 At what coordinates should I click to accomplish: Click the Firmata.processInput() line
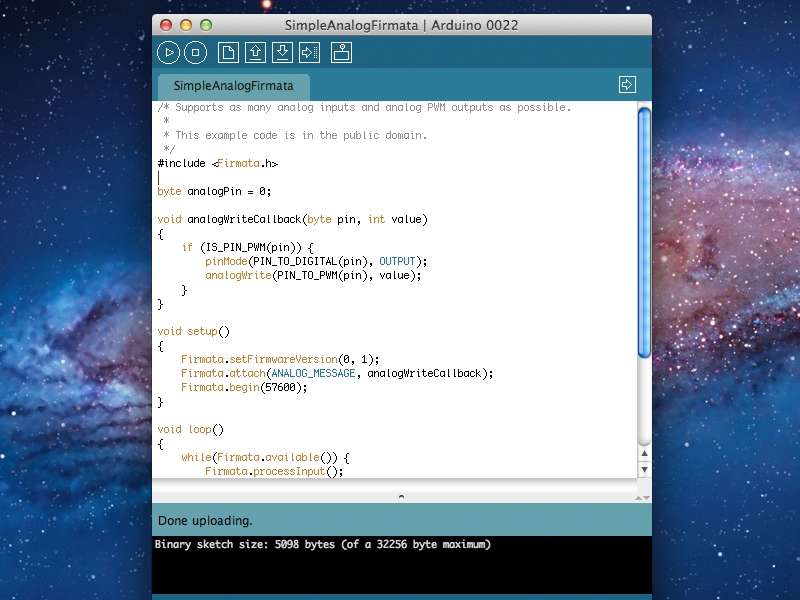click(x=274, y=471)
